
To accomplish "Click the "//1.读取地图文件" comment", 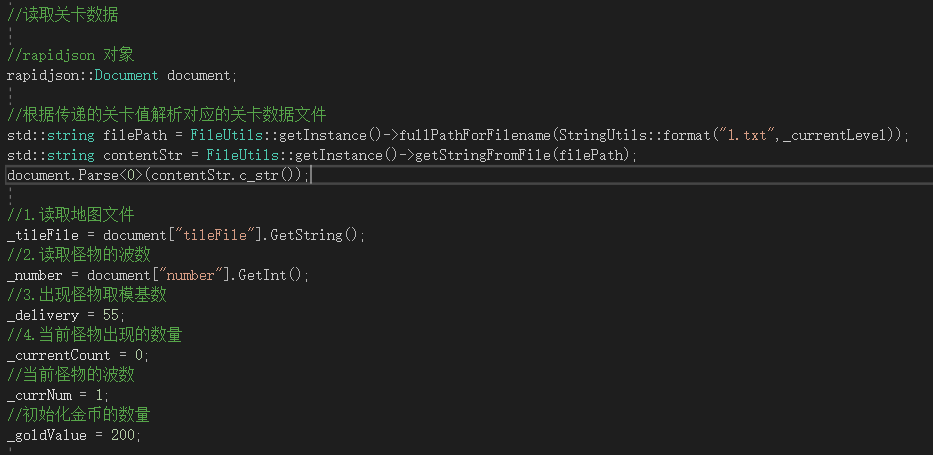I will [x=70, y=215].
